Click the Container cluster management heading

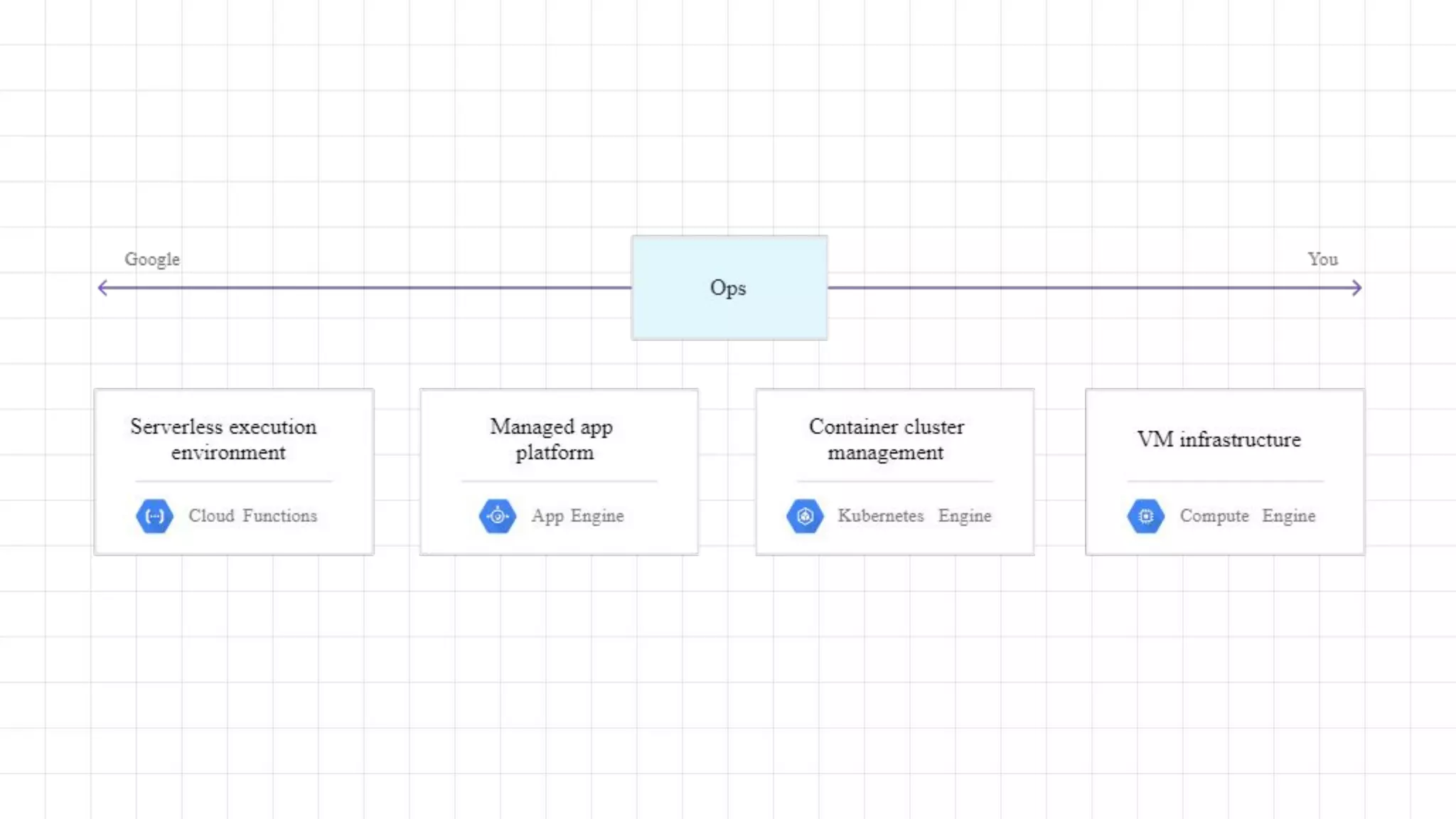[887, 439]
